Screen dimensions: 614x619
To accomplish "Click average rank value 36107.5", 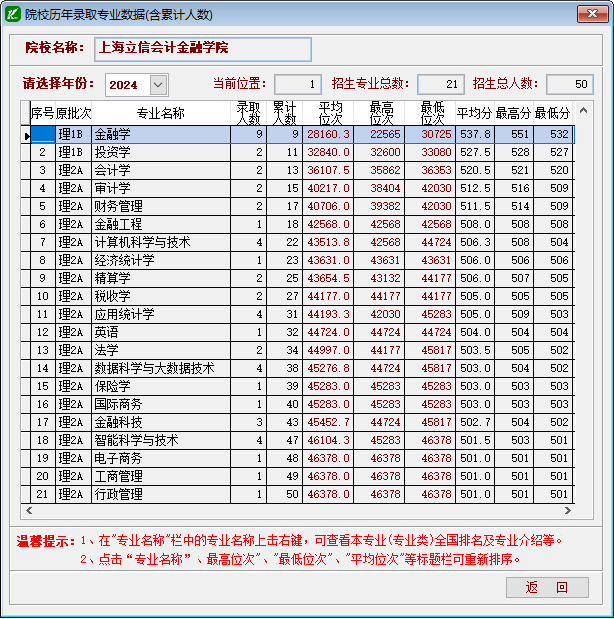I will click(x=328, y=171).
